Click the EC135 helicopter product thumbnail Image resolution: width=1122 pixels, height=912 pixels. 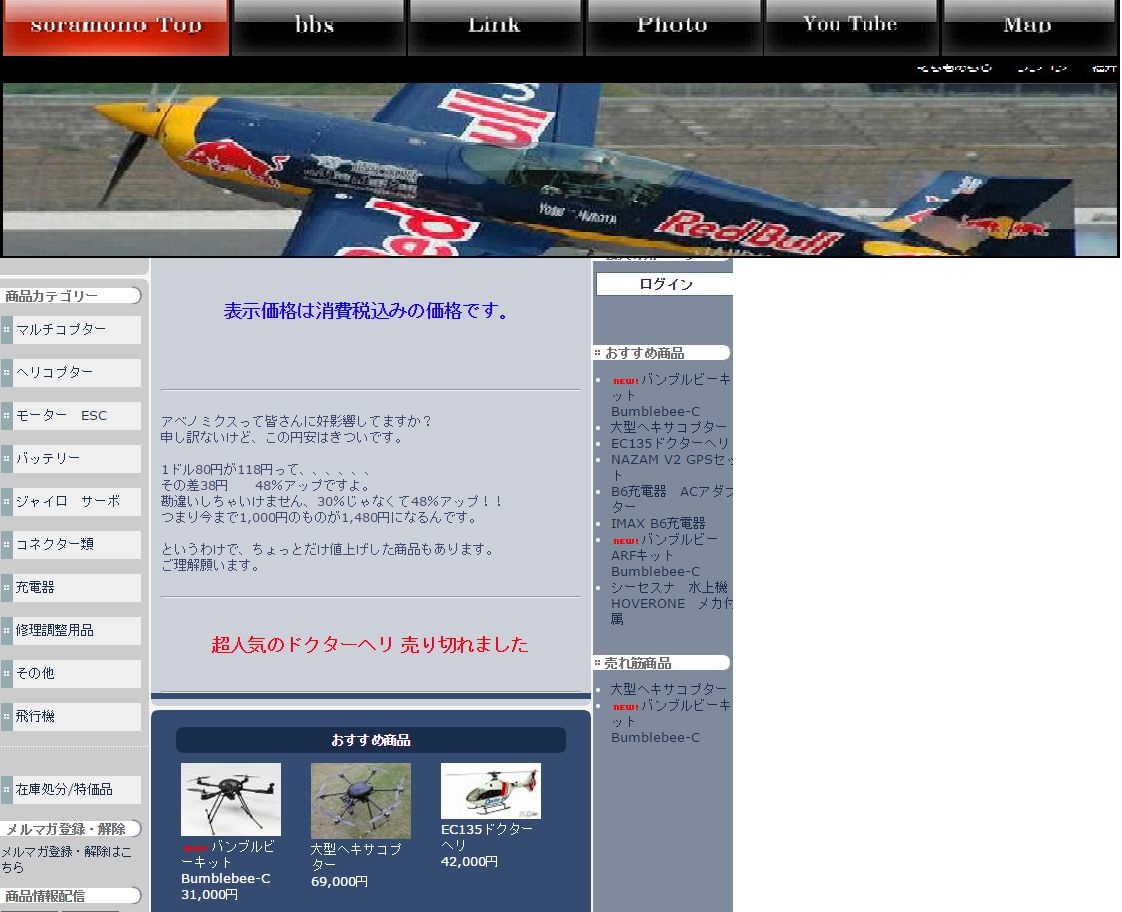point(491,790)
